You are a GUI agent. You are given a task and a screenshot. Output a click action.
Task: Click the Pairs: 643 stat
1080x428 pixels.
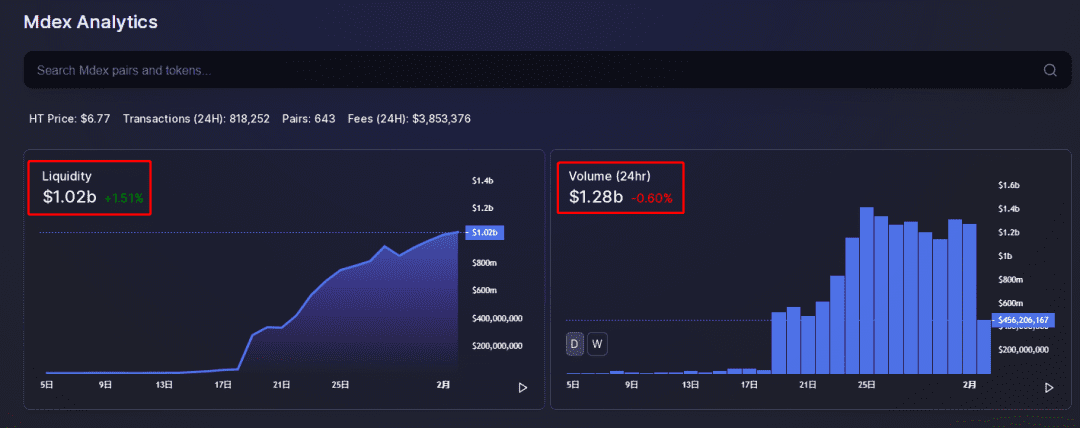309,119
